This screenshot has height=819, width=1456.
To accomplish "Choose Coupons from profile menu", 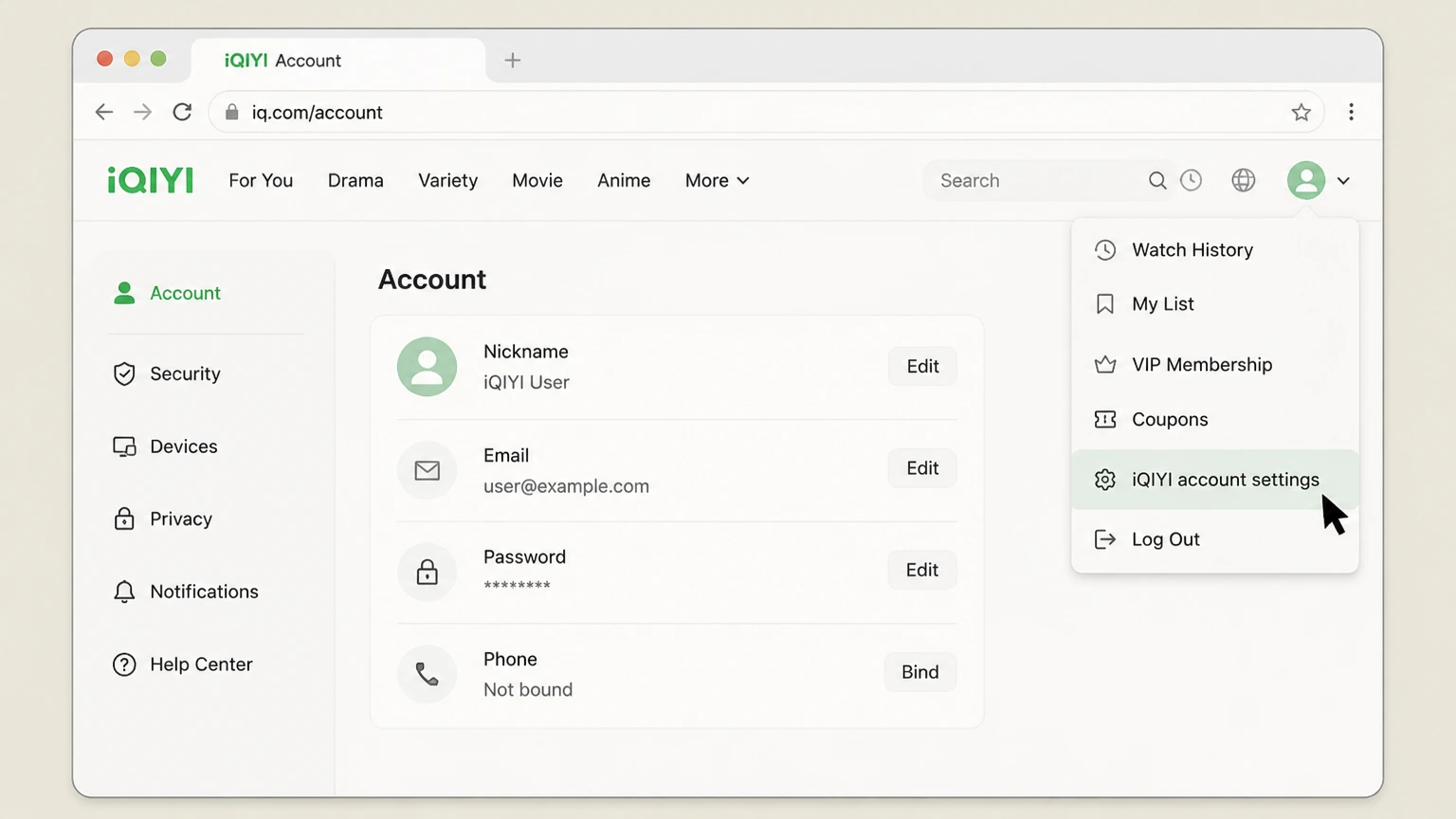I will coord(1215,419).
